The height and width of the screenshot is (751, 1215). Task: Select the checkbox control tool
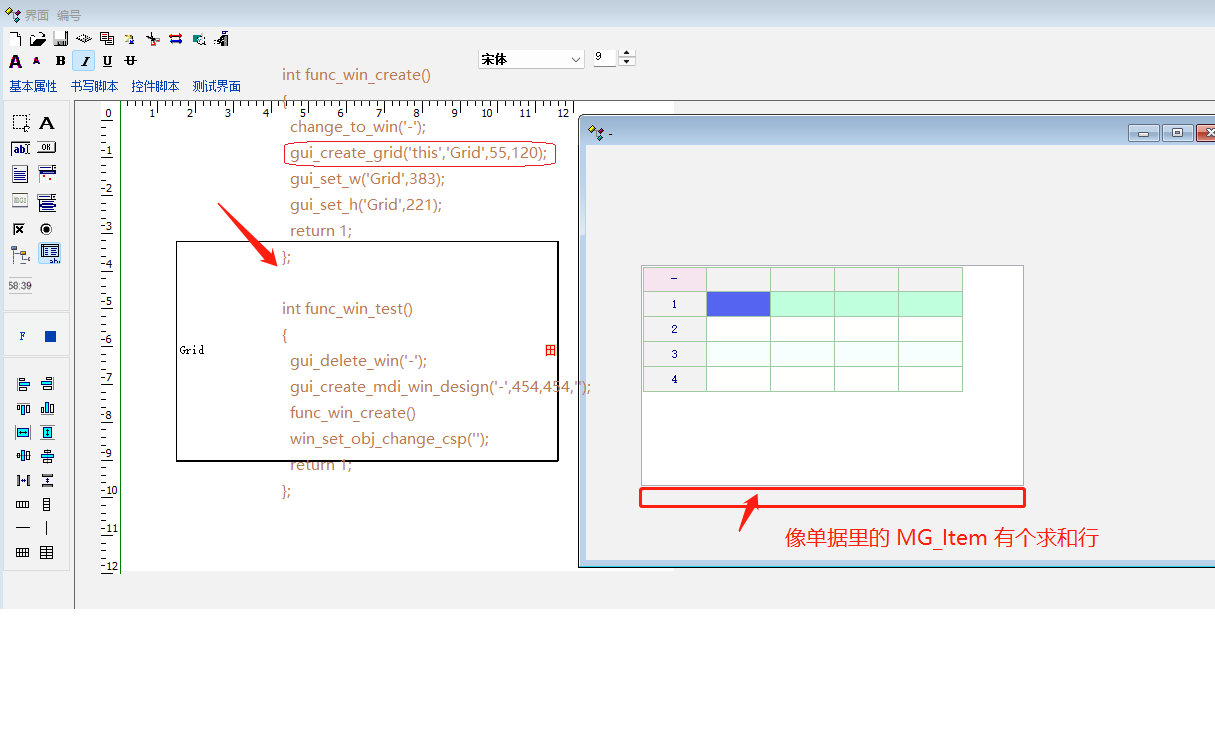(x=19, y=229)
